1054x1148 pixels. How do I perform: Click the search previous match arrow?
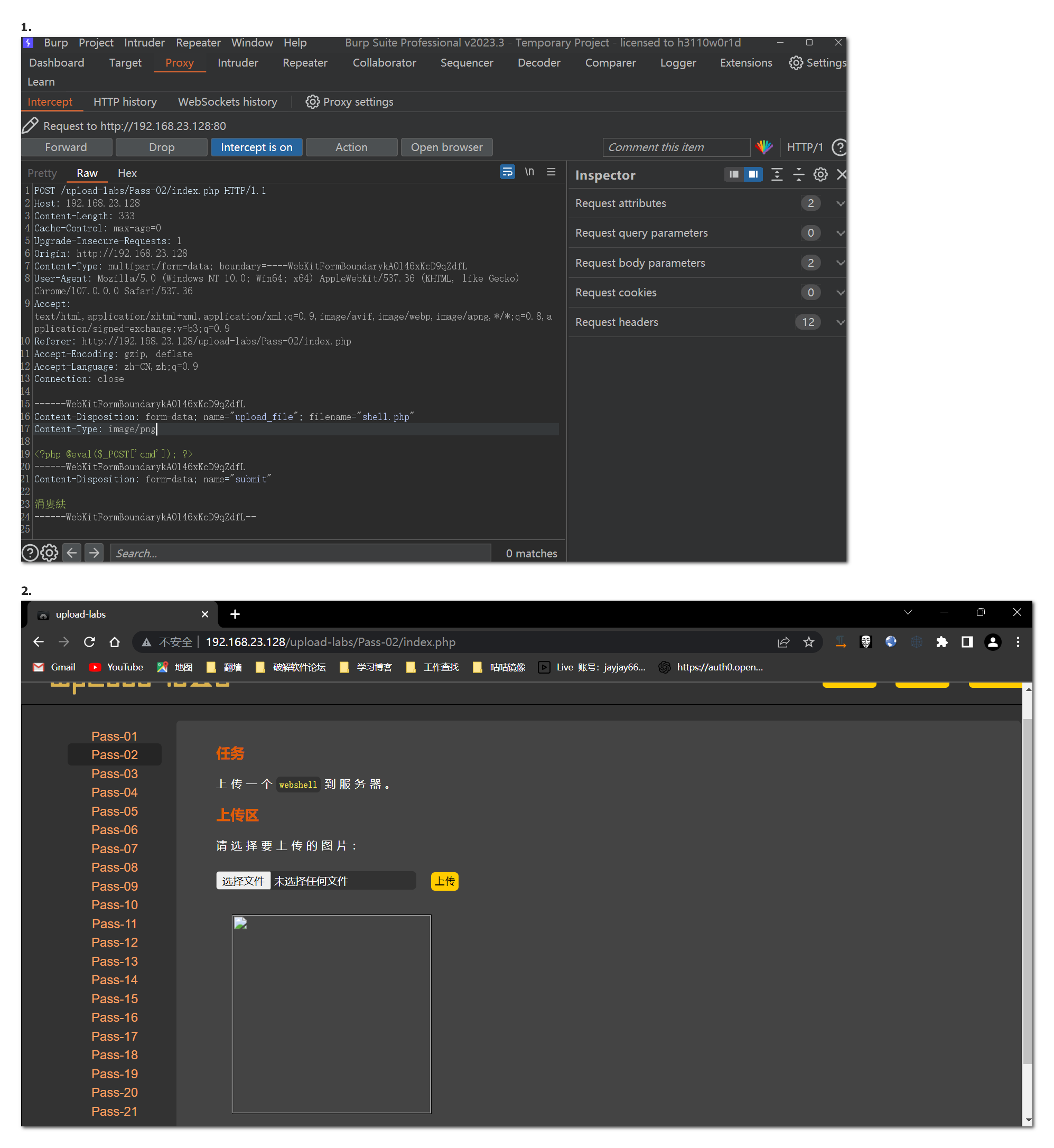[x=72, y=553]
